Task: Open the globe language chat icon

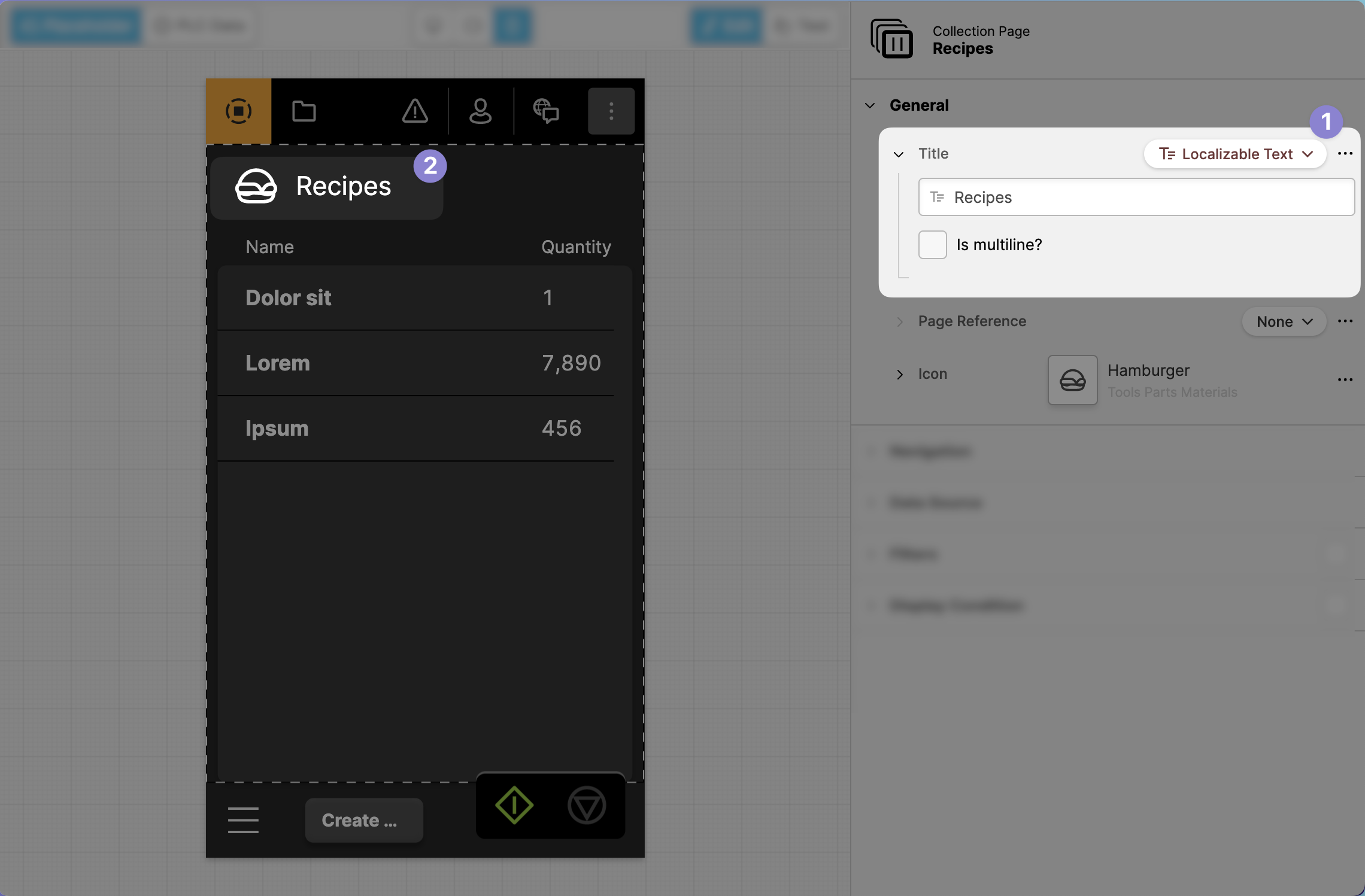Action: click(x=545, y=111)
